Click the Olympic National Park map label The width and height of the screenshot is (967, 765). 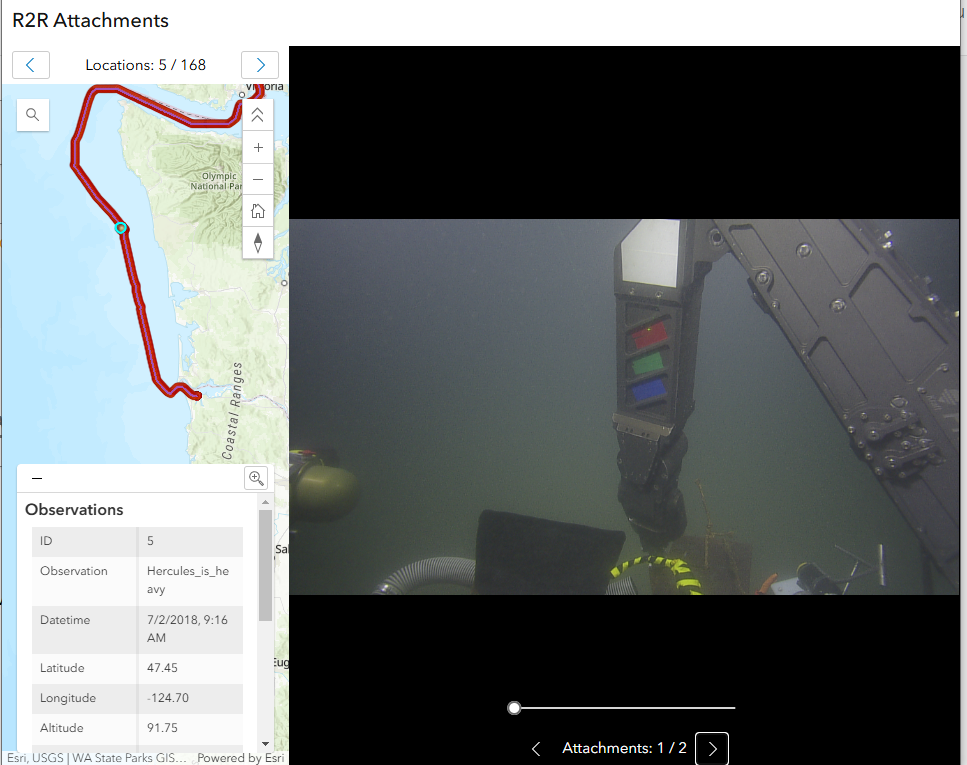click(216, 181)
